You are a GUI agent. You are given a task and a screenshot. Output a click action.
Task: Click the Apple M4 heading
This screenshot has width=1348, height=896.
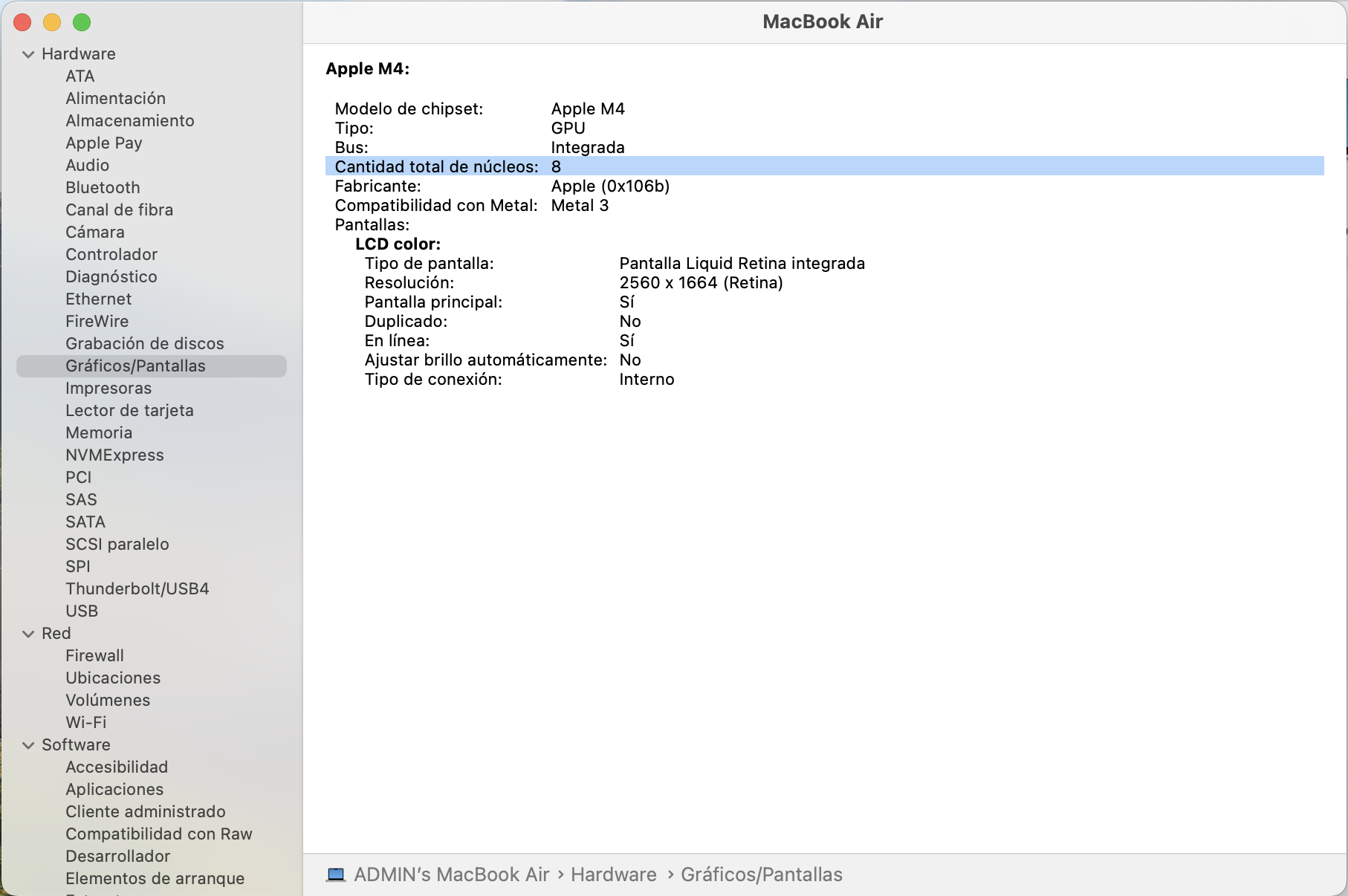pos(368,68)
